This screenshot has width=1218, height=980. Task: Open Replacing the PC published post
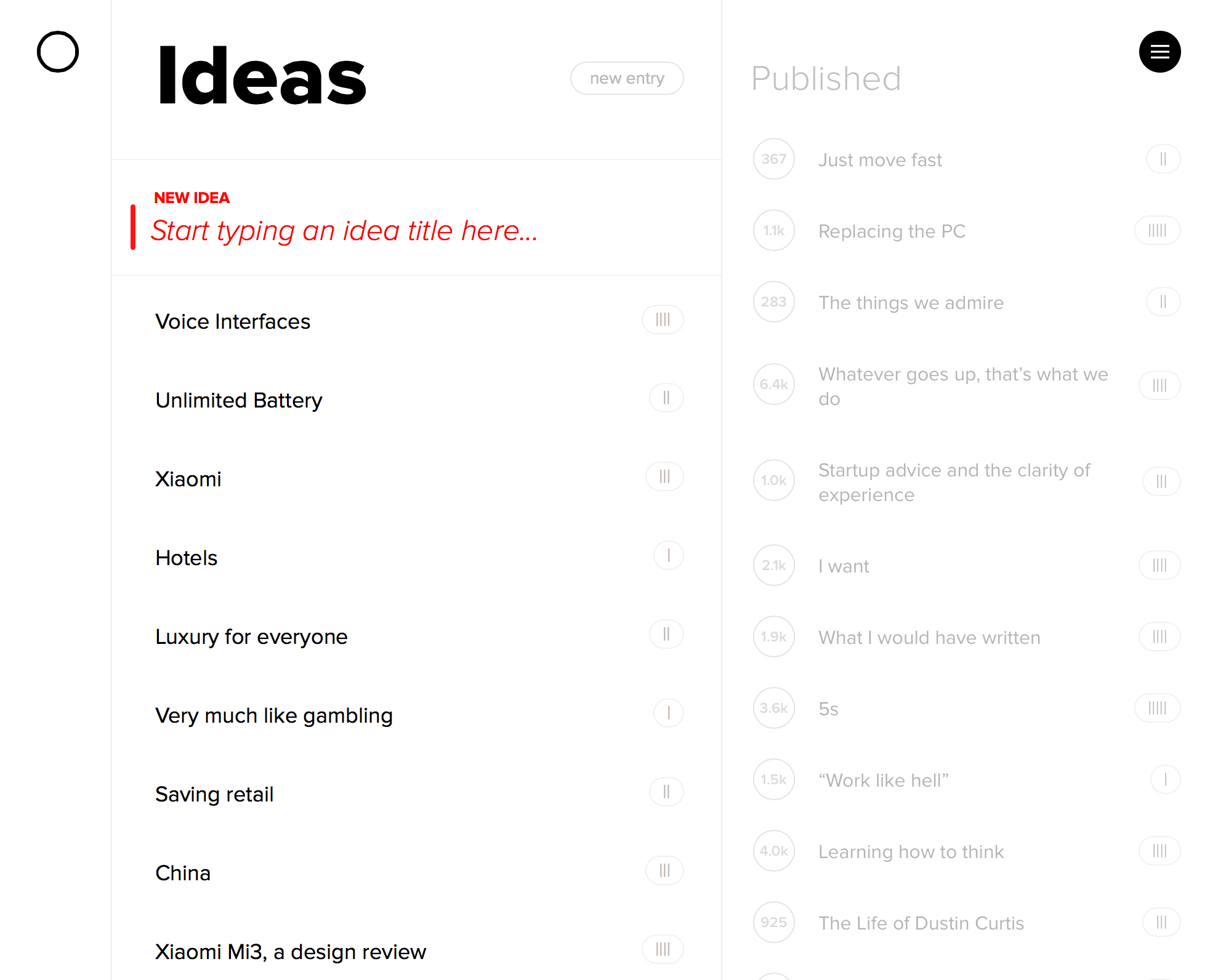892,231
